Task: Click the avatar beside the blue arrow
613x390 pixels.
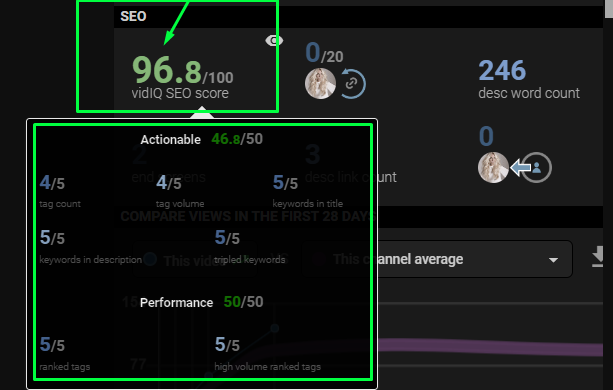Action: coord(493,168)
